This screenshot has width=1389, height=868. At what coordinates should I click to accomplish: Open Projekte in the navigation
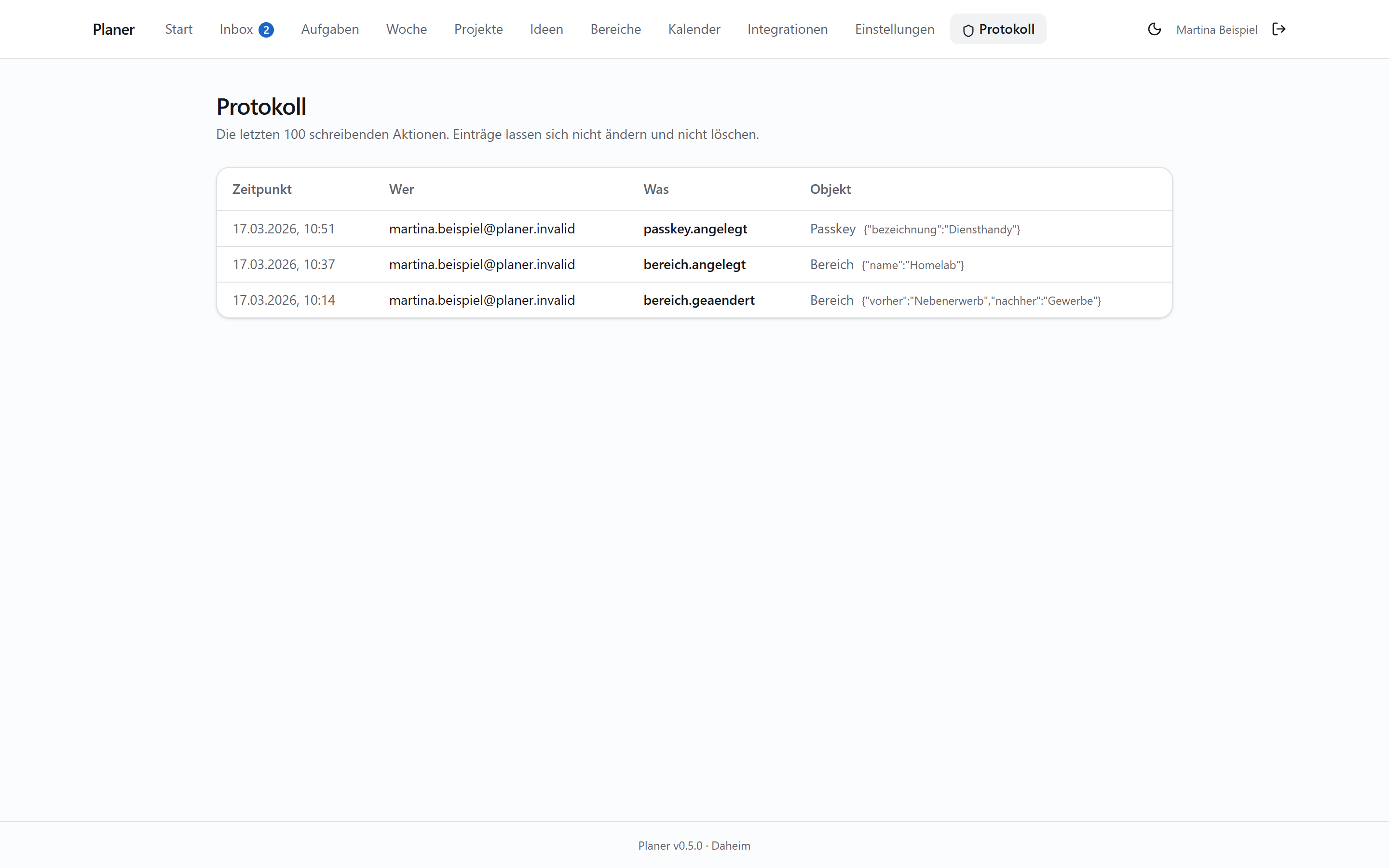(x=478, y=29)
